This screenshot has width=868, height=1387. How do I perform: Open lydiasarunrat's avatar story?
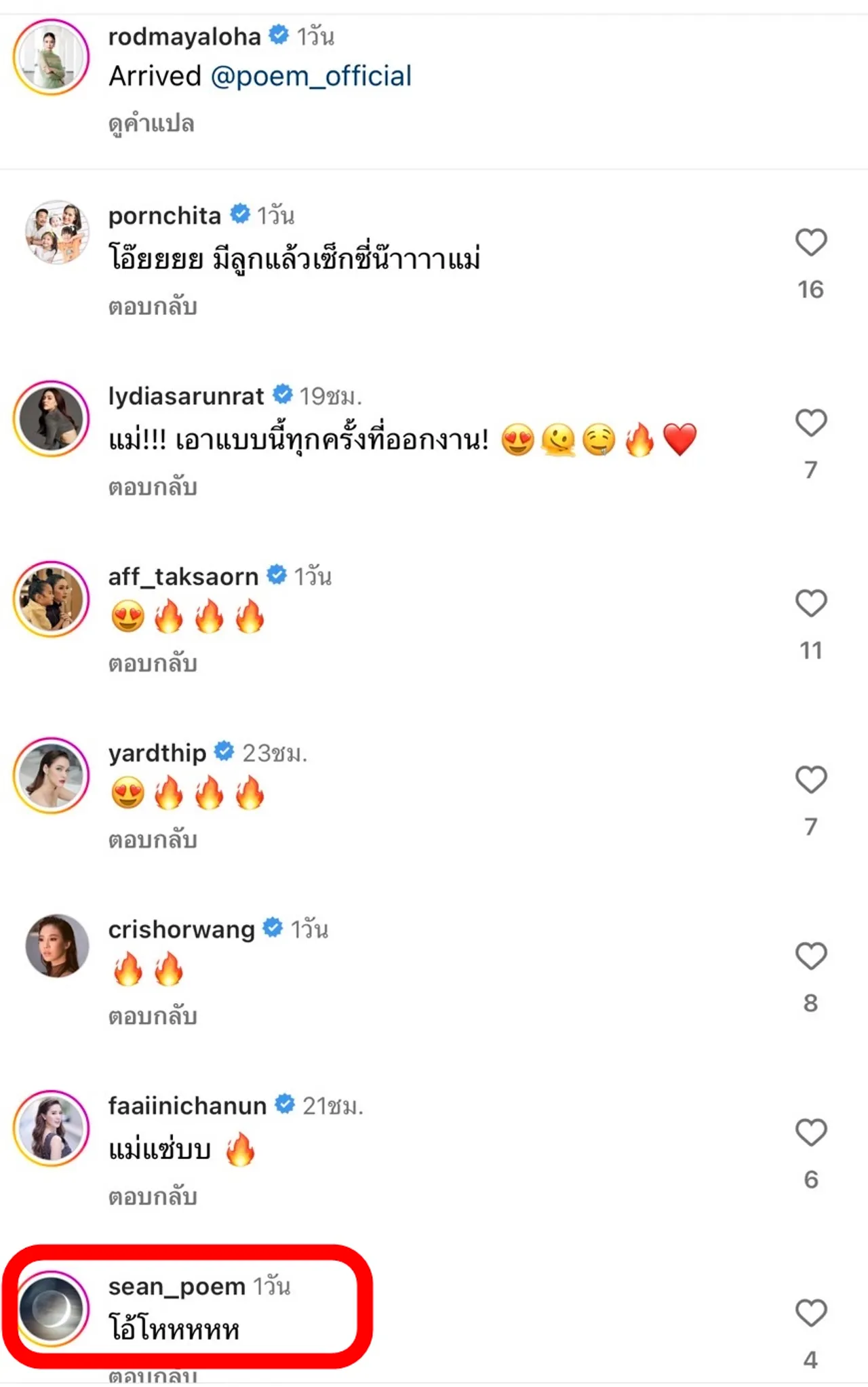[x=52, y=418]
